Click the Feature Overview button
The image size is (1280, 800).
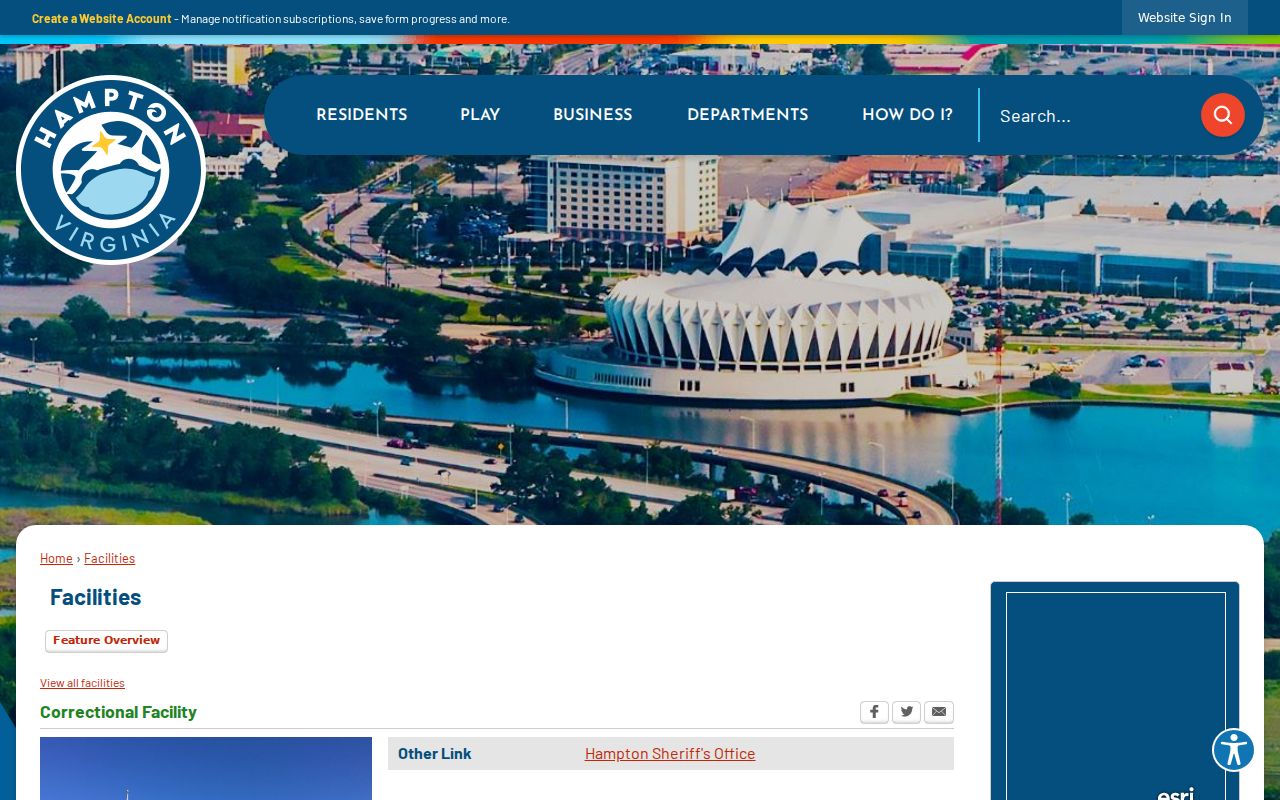[106, 641]
